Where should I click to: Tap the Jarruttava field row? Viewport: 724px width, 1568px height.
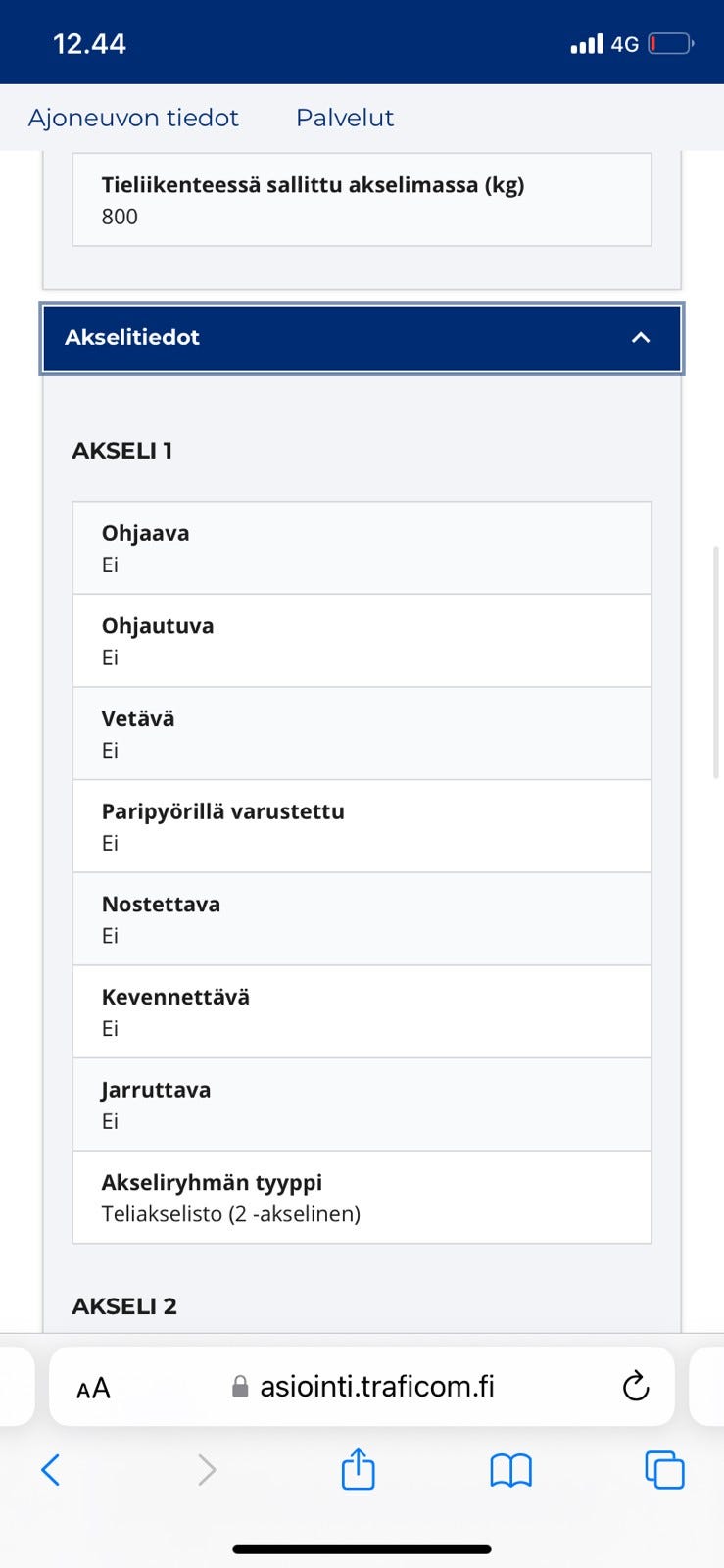(361, 1103)
